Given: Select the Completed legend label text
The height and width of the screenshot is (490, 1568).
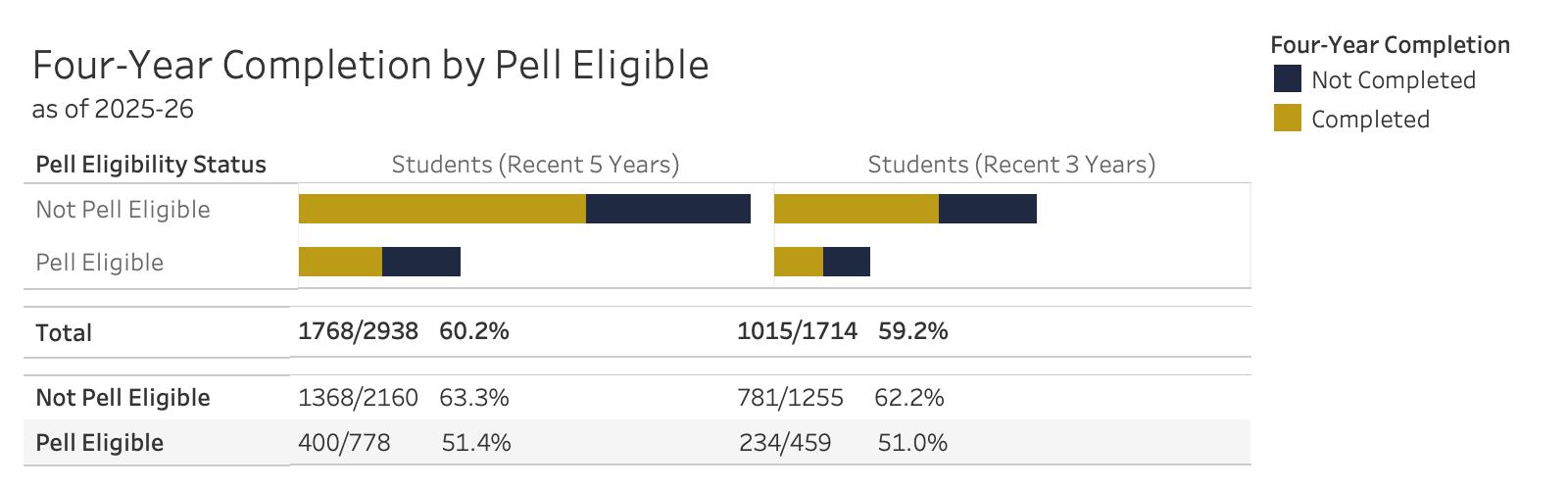Looking at the screenshot, I should click(1370, 120).
